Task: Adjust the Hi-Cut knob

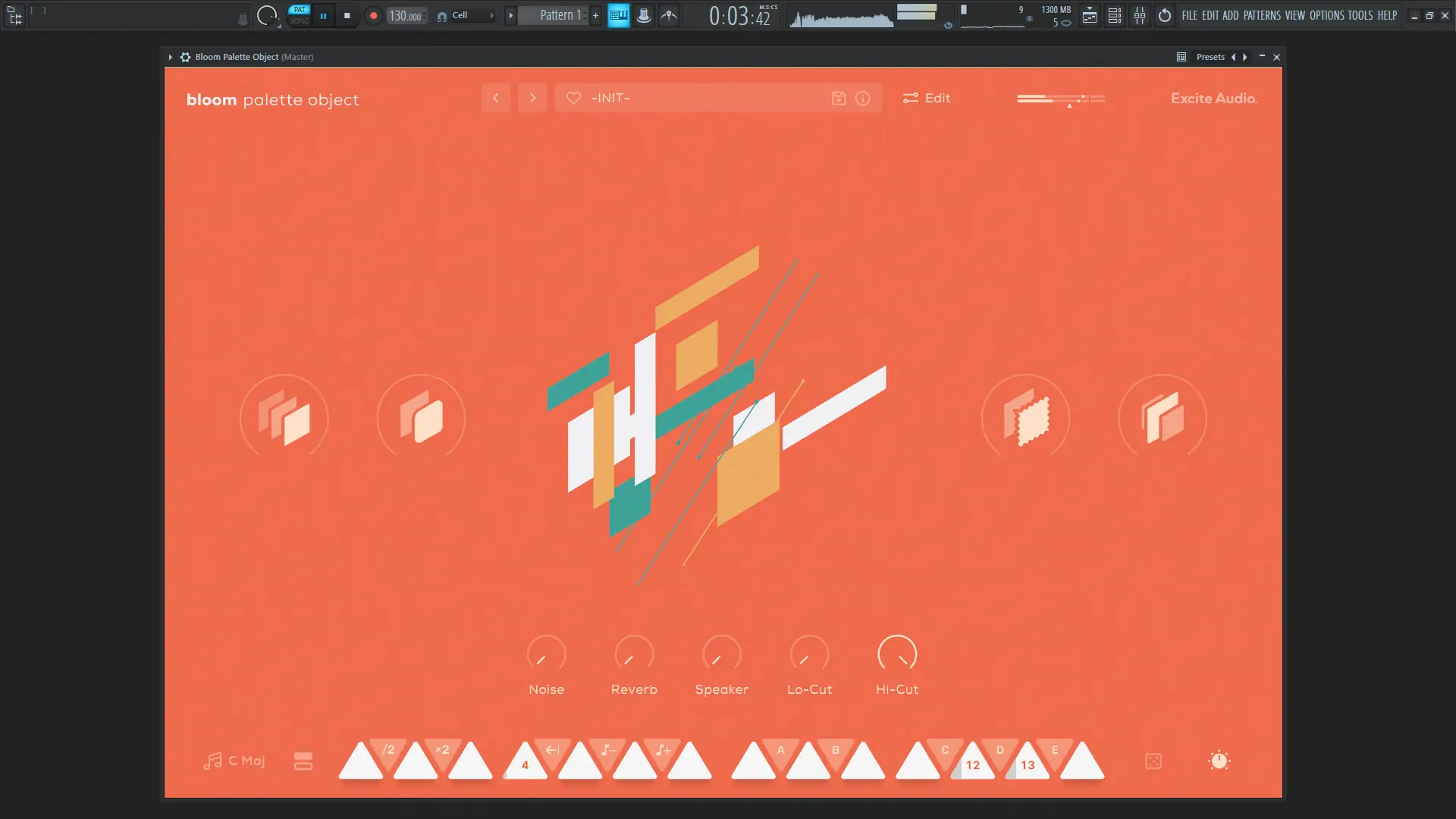Action: pyautogui.click(x=897, y=654)
